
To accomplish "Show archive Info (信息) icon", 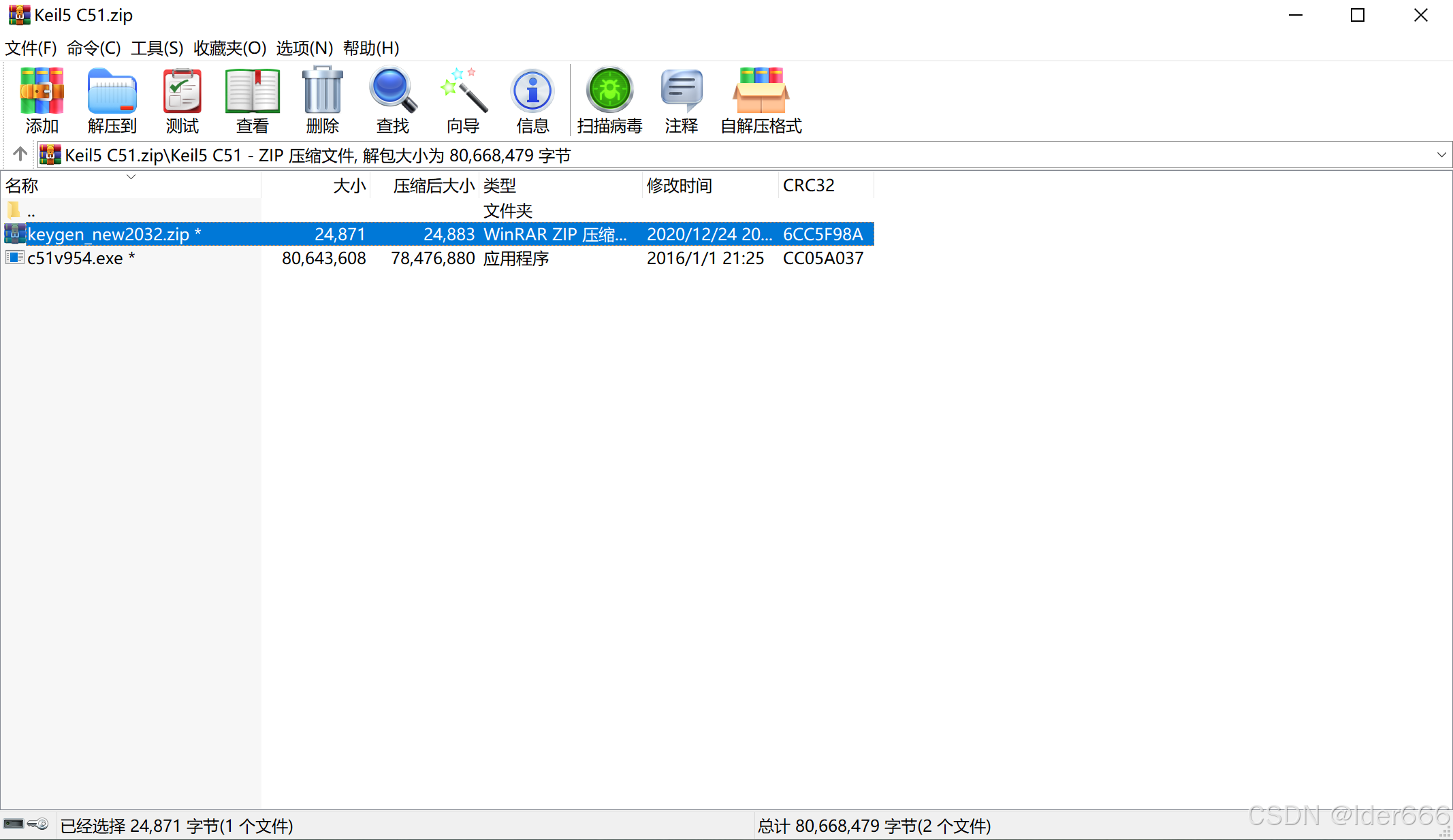I will tap(532, 99).
